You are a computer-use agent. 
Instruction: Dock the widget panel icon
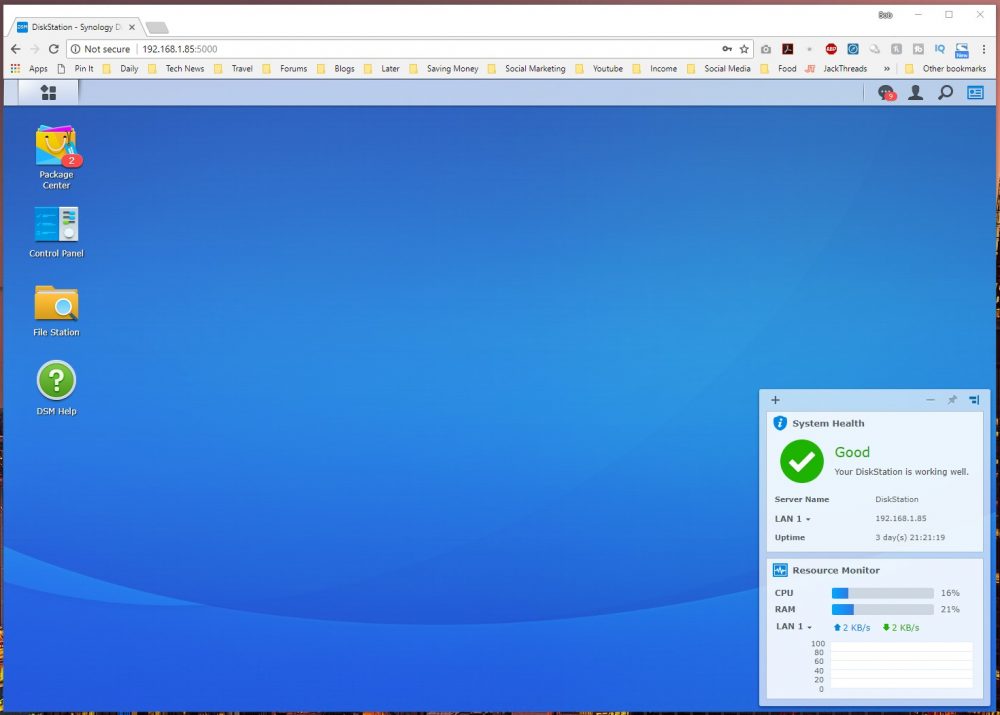(974, 400)
